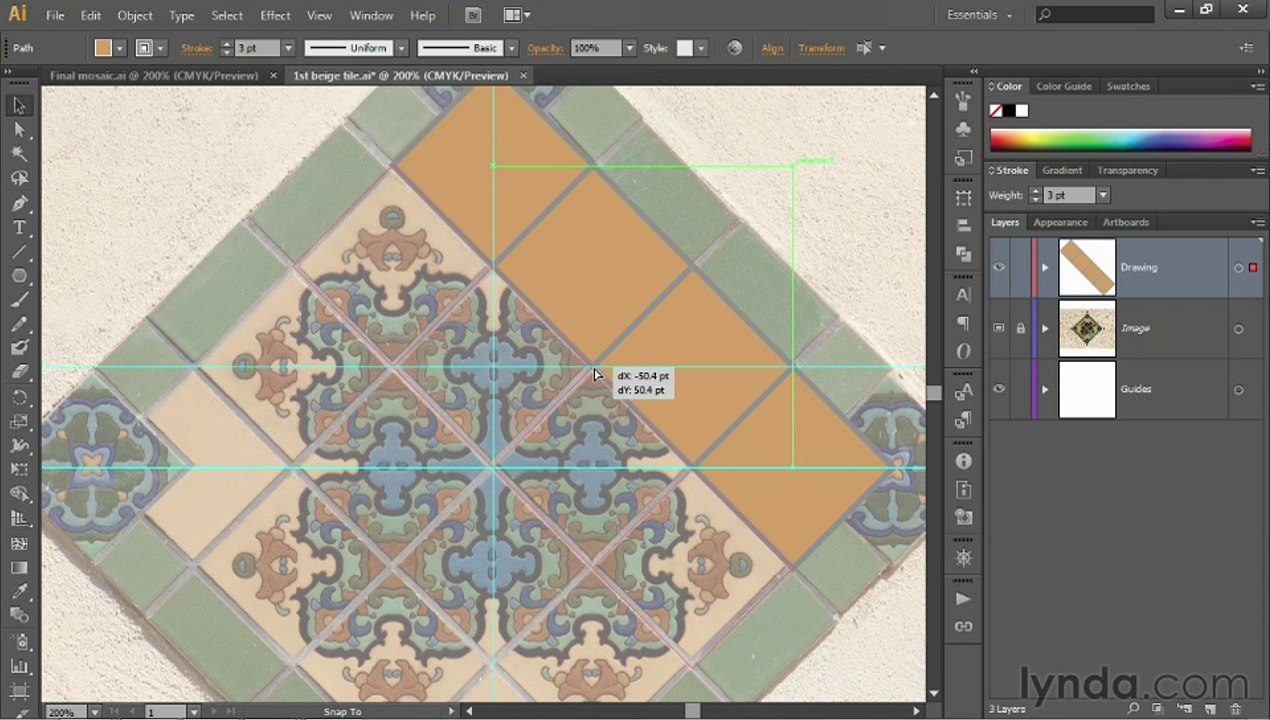Screen dimensions: 1270x720
Task: Select the Type tool
Action: (19, 227)
